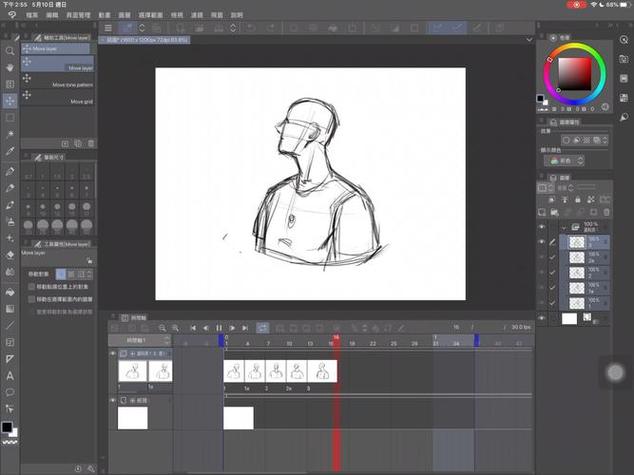Open the Animation menu in menu bar

pyautogui.click(x=104, y=15)
